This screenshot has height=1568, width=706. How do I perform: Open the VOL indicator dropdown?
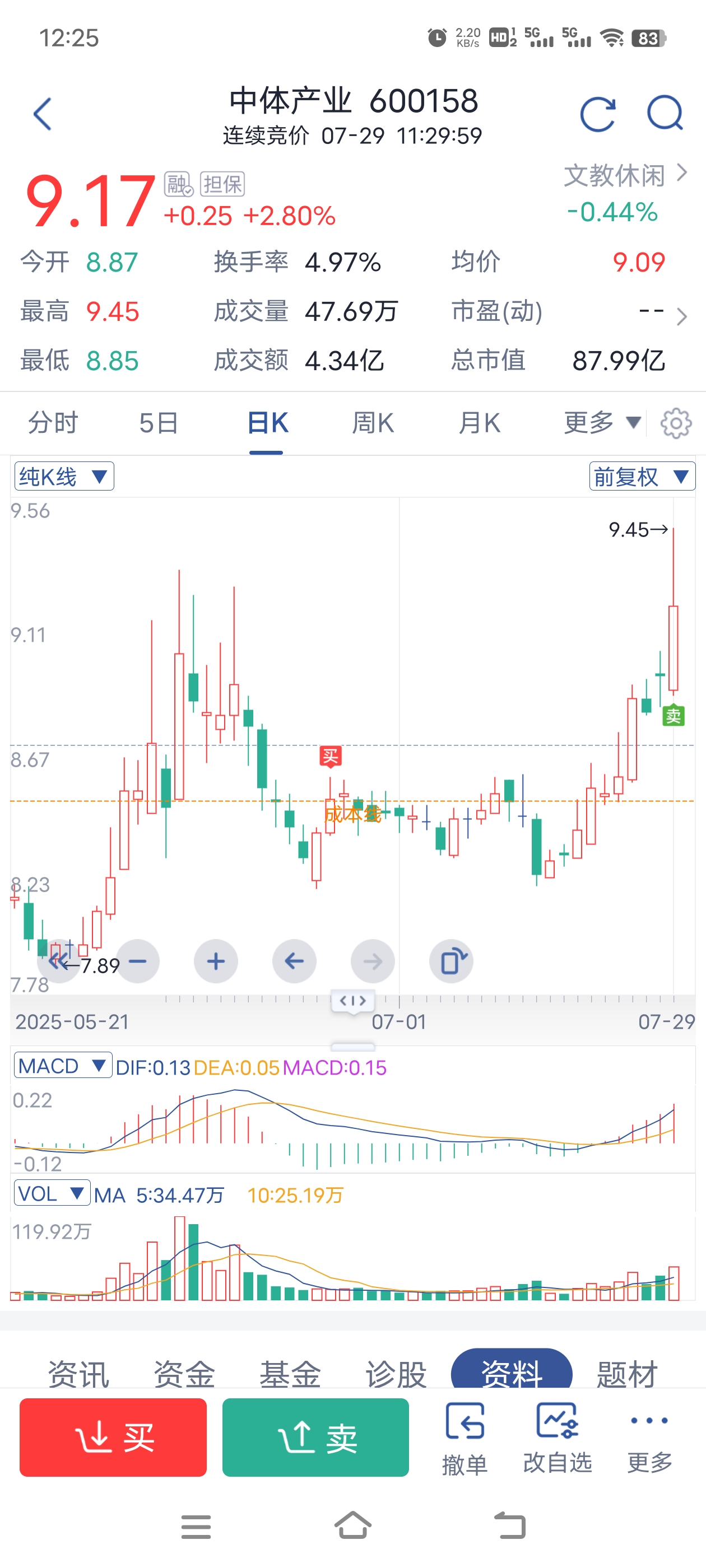pos(52,1193)
